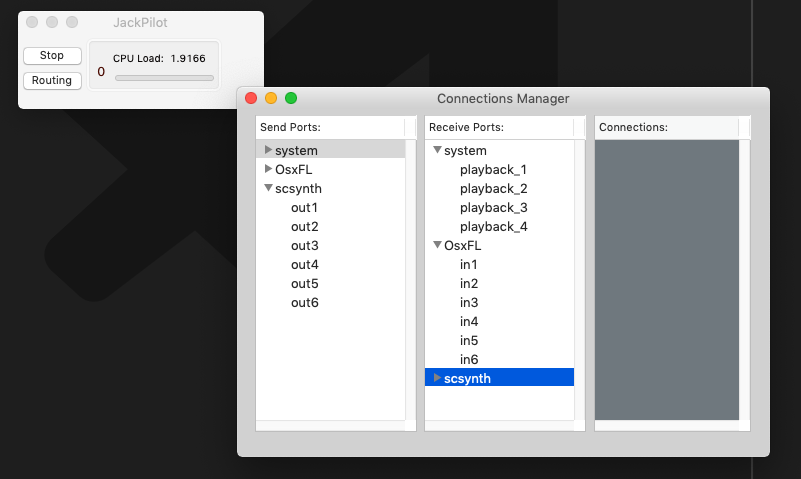Expand the scsynth group in Receive Ports
This screenshot has width=801, height=479.
(x=437, y=378)
